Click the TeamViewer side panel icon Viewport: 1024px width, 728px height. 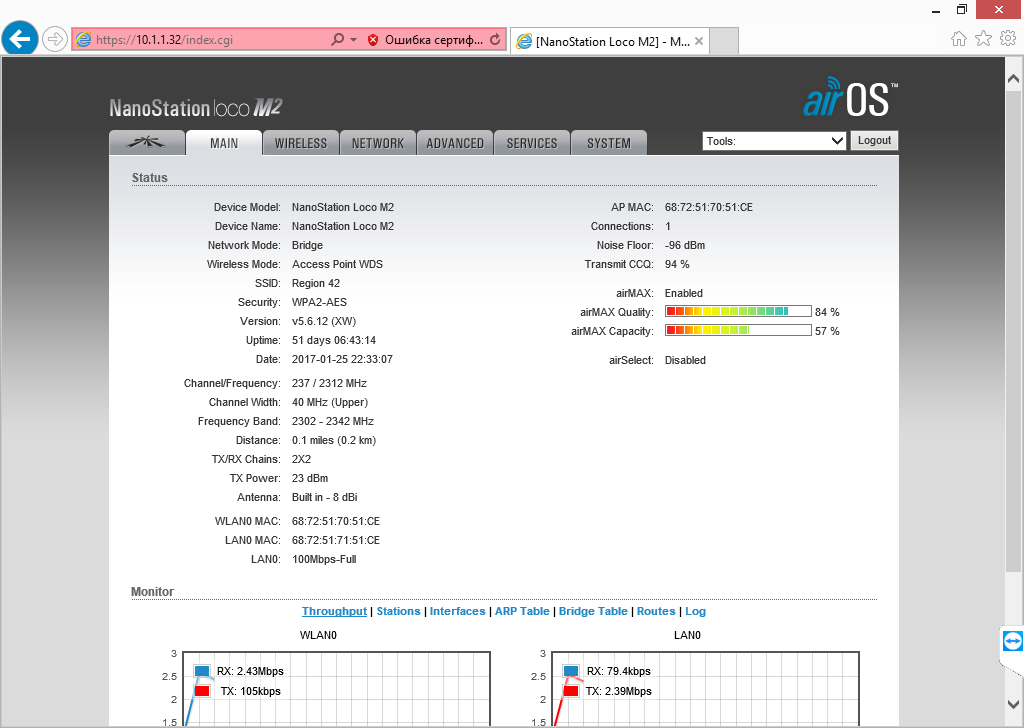click(1012, 640)
